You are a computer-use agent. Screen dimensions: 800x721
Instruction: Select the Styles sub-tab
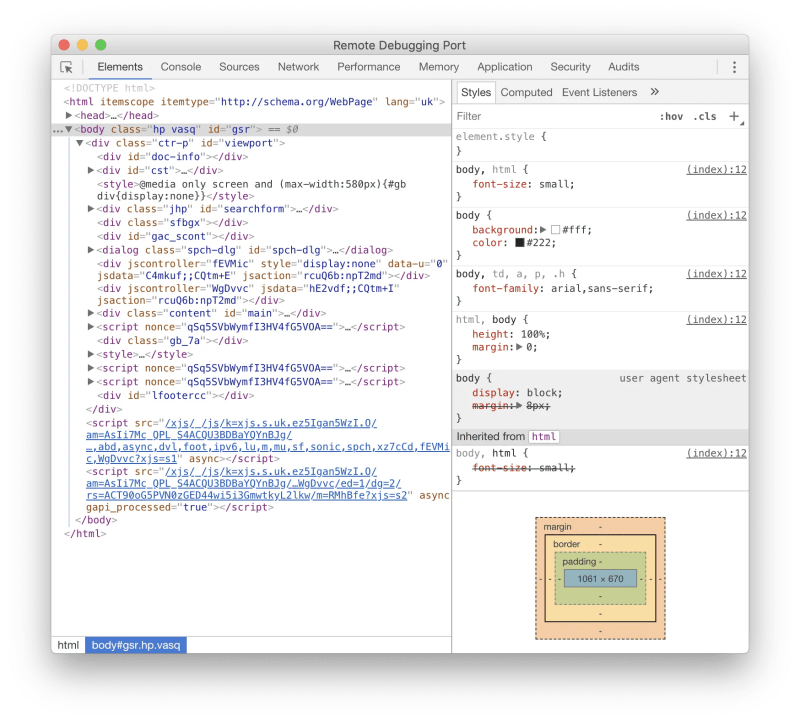(x=476, y=92)
